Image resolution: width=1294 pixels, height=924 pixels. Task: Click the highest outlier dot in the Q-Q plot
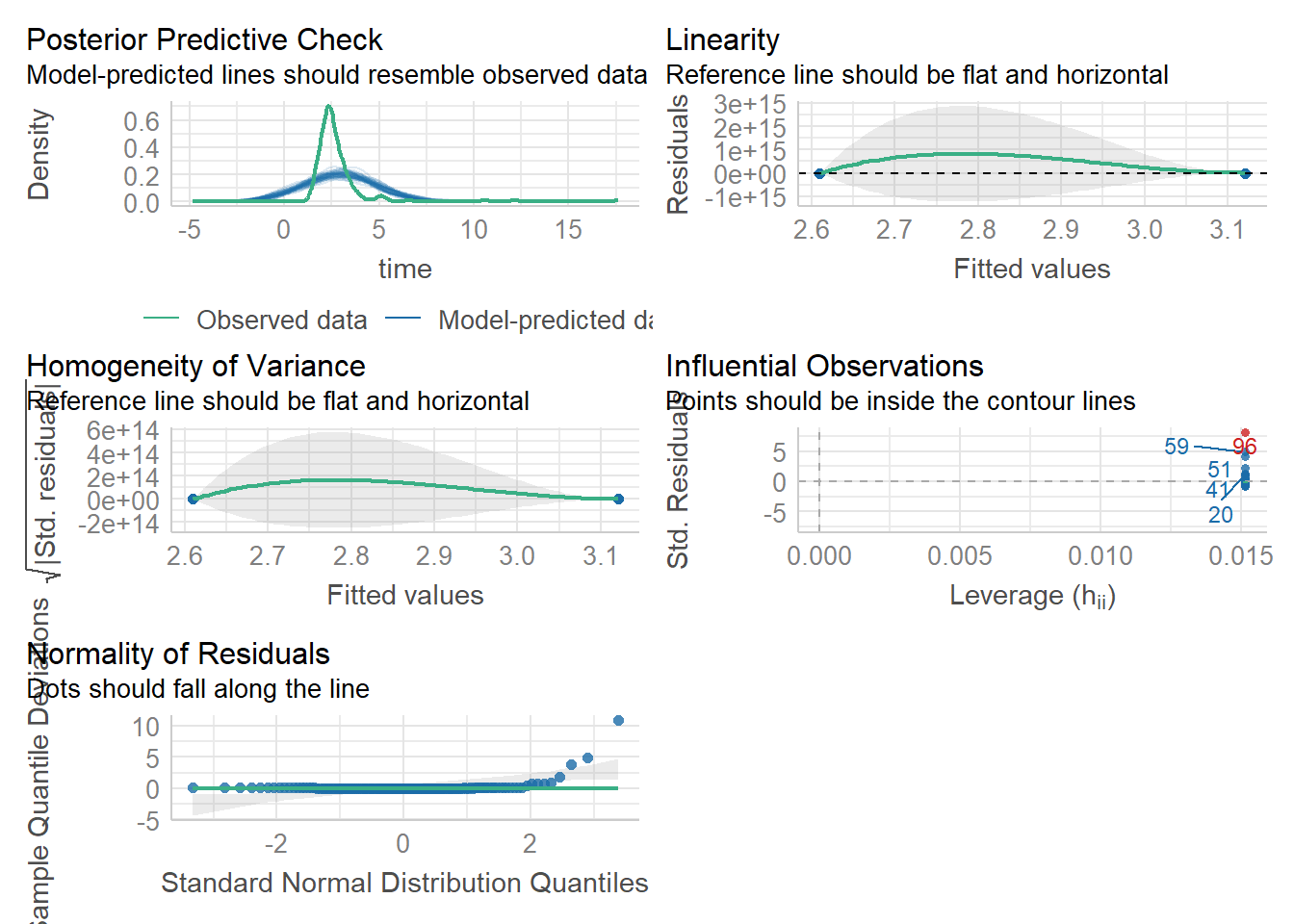[618, 721]
